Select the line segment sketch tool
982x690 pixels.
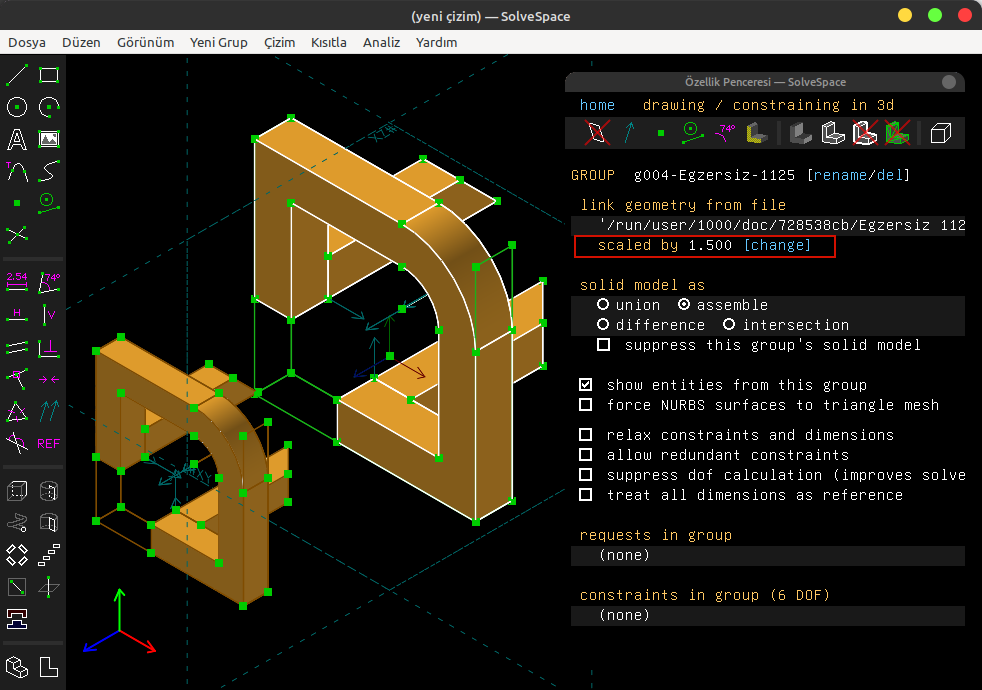coord(17,75)
